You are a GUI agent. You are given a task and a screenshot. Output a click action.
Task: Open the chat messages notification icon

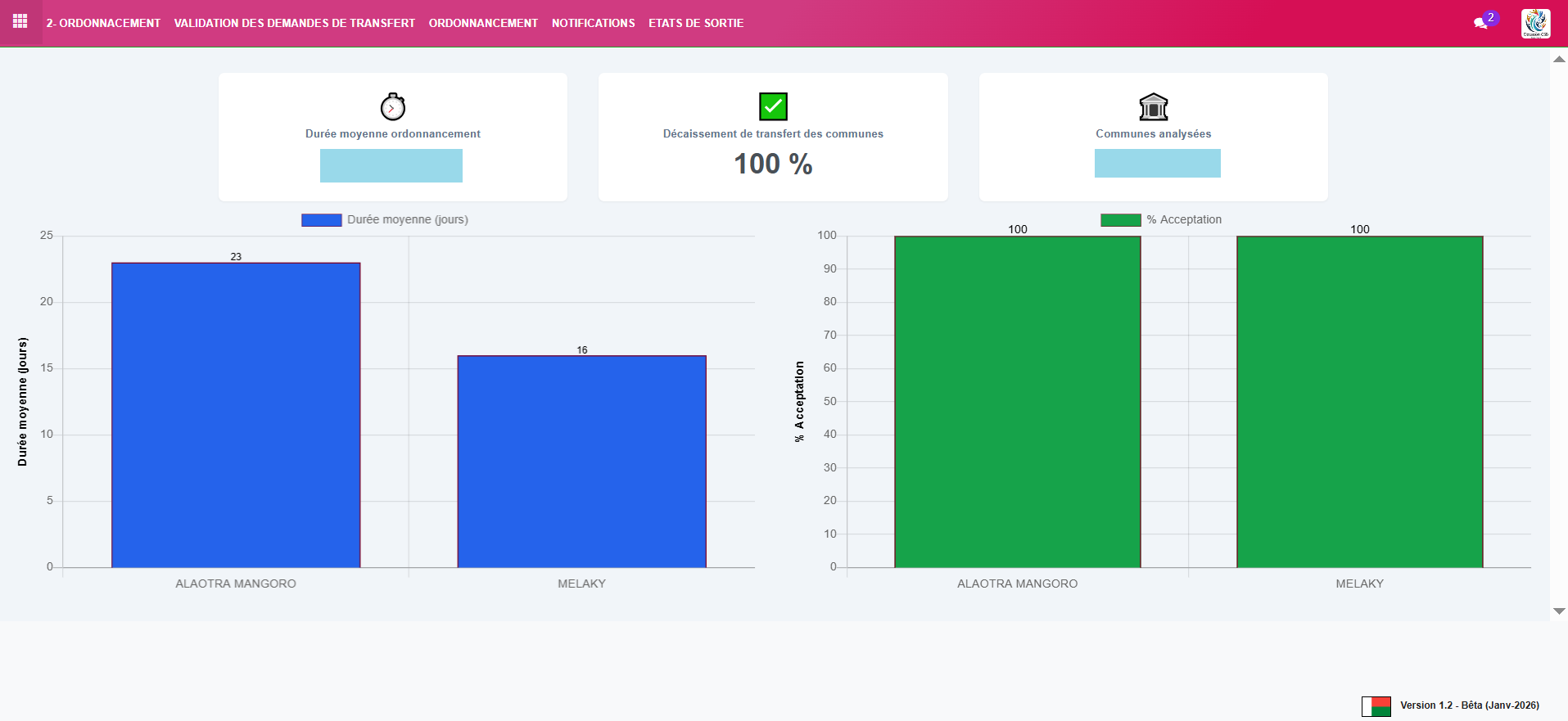(x=1480, y=24)
